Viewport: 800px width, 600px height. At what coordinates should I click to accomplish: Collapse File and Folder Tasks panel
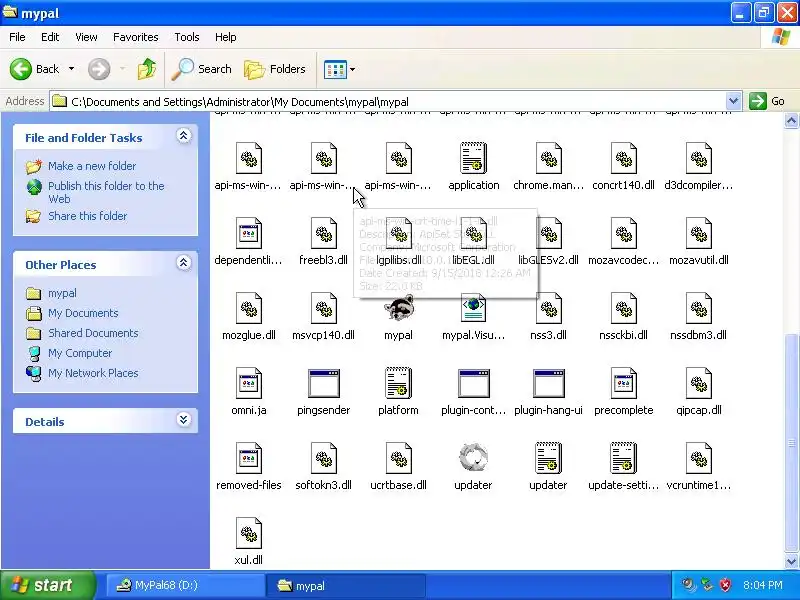pos(184,136)
